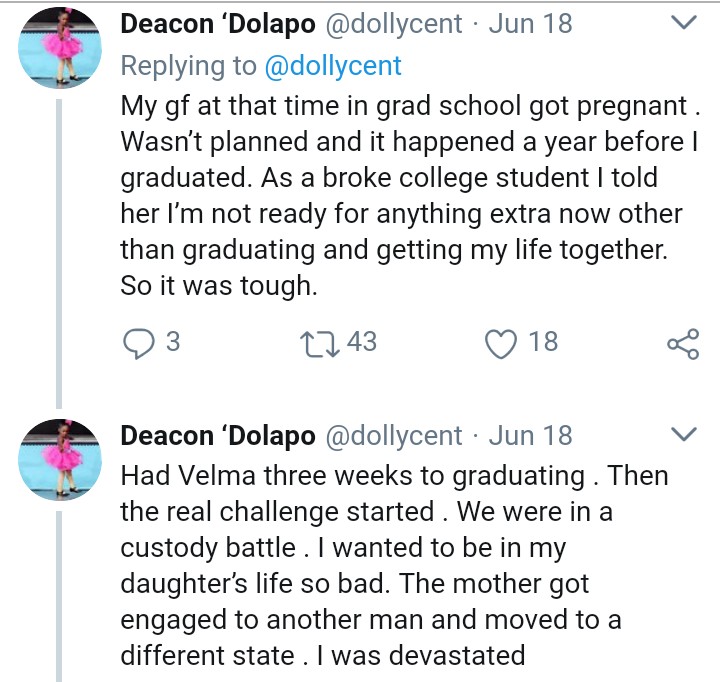Click the reply count showing 3
The image size is (720, 682).
click(172, 342)
